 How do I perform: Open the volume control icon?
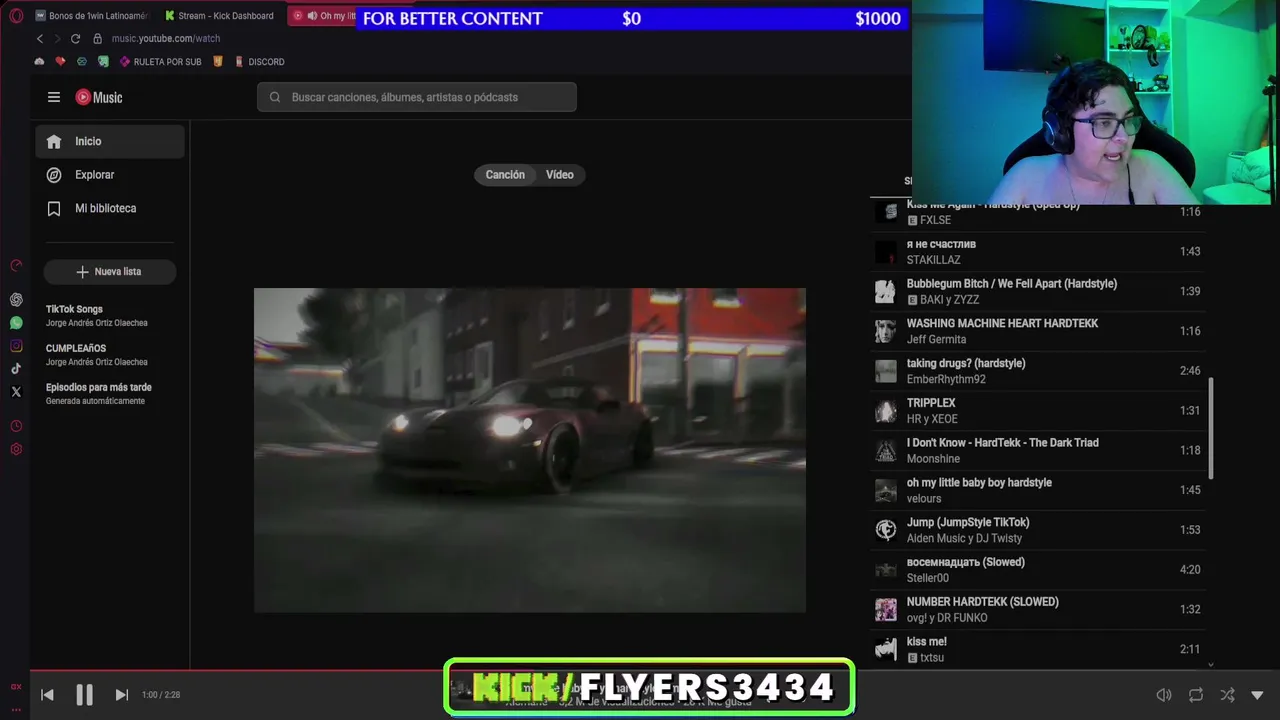(x=1164, y=695)
